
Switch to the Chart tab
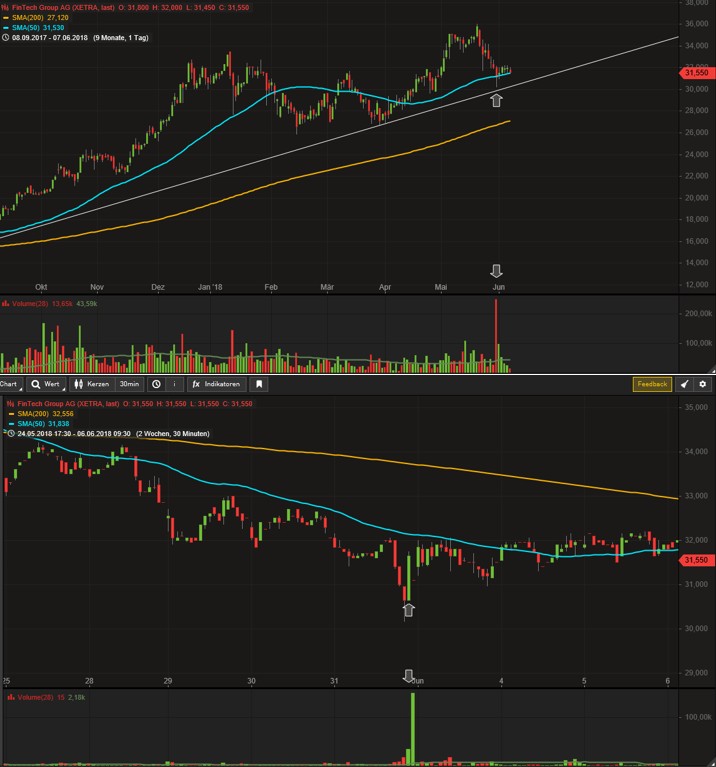click(10, 384)
